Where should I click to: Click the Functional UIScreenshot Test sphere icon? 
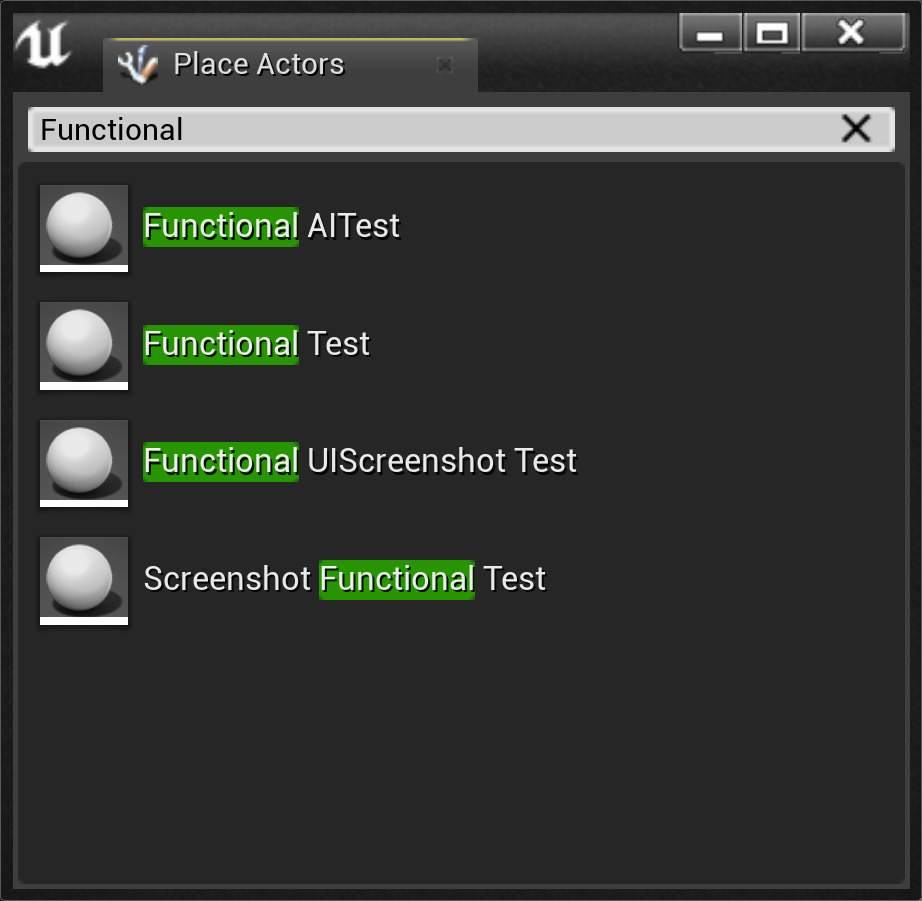84,462
